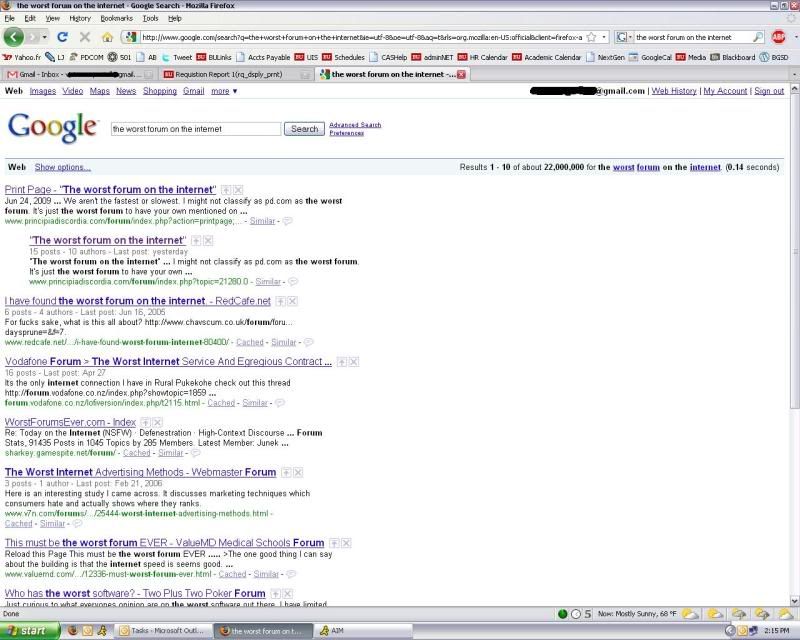Expand 'Show options...' for search results

click(63, 167)
